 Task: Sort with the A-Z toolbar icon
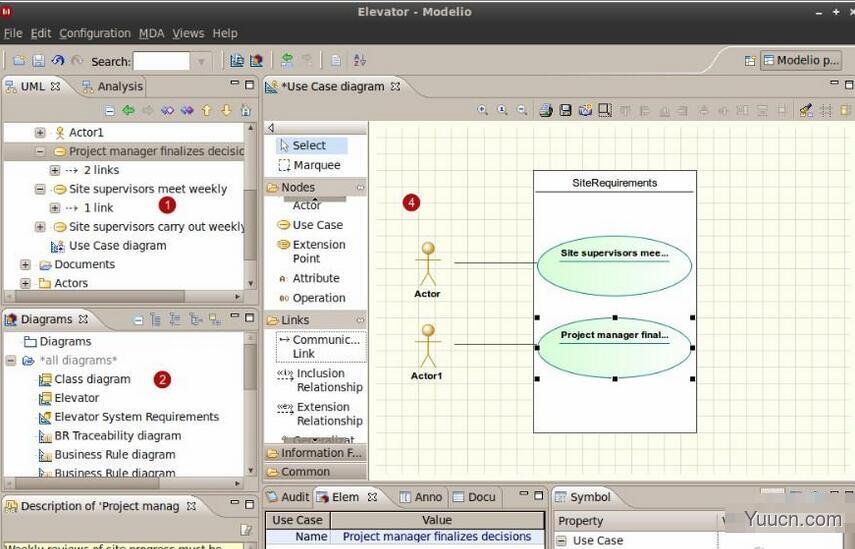click(x=359, y=61)
